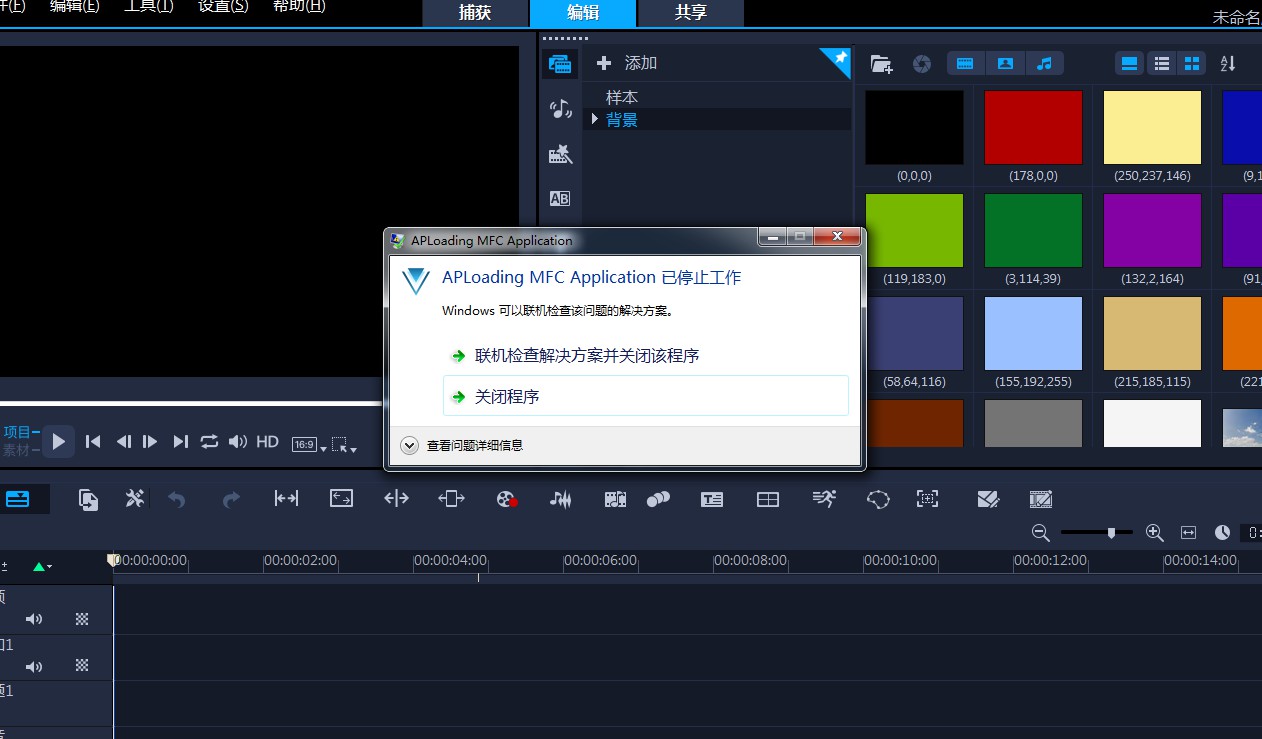Click the Motion tracking running-man icon
This screenshot has width=1262, height=739.
823,499
